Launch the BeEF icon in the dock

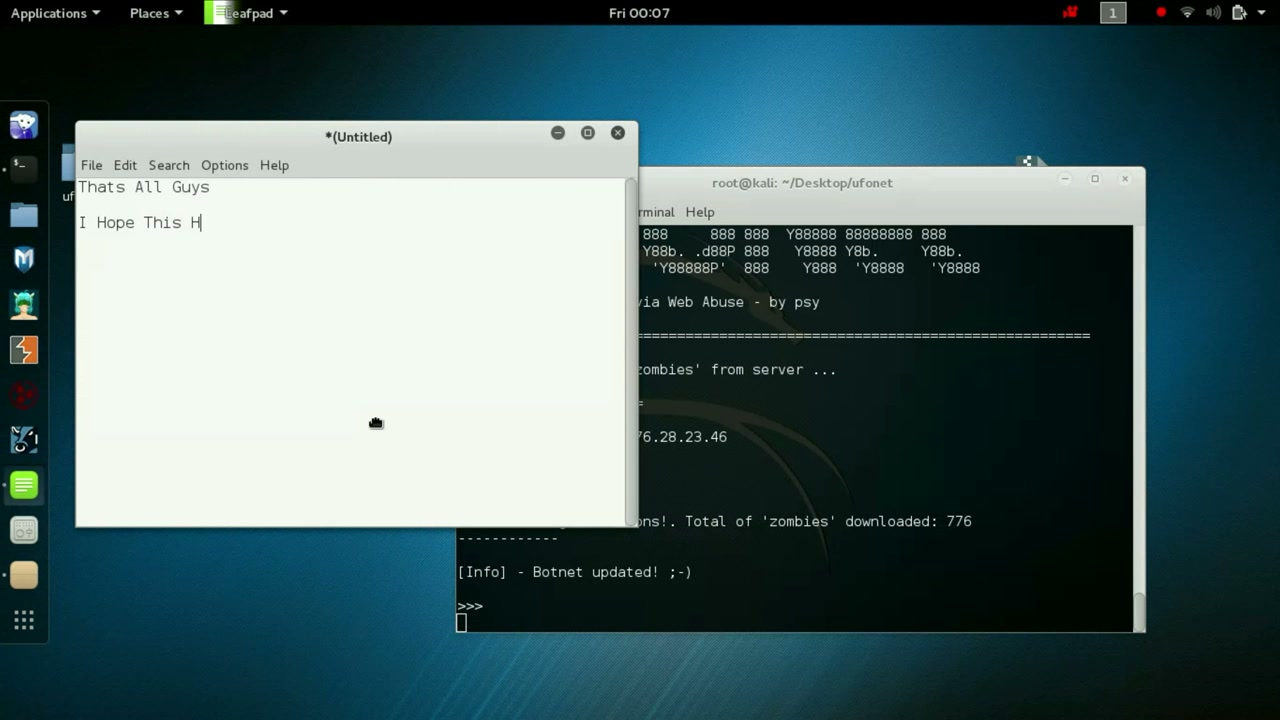pos(24,440)
